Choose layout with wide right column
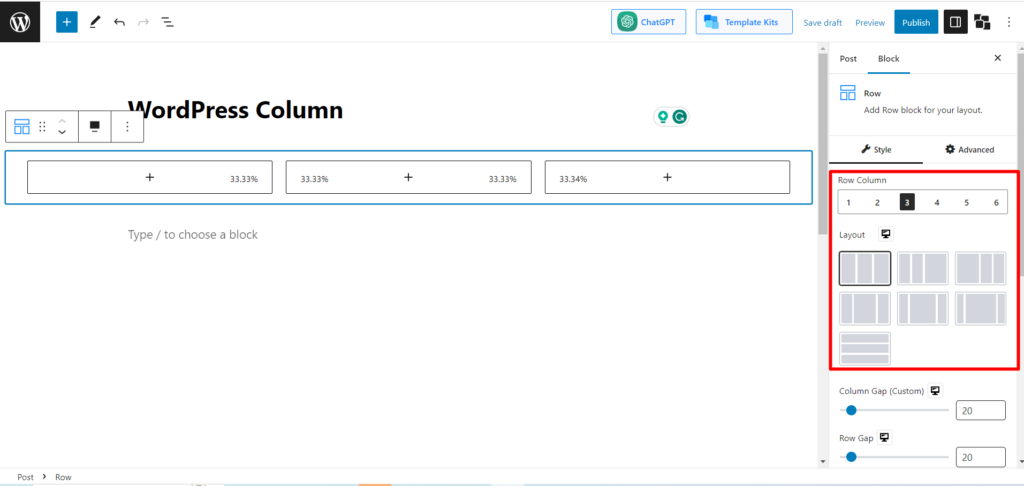 tap(923, 268)
